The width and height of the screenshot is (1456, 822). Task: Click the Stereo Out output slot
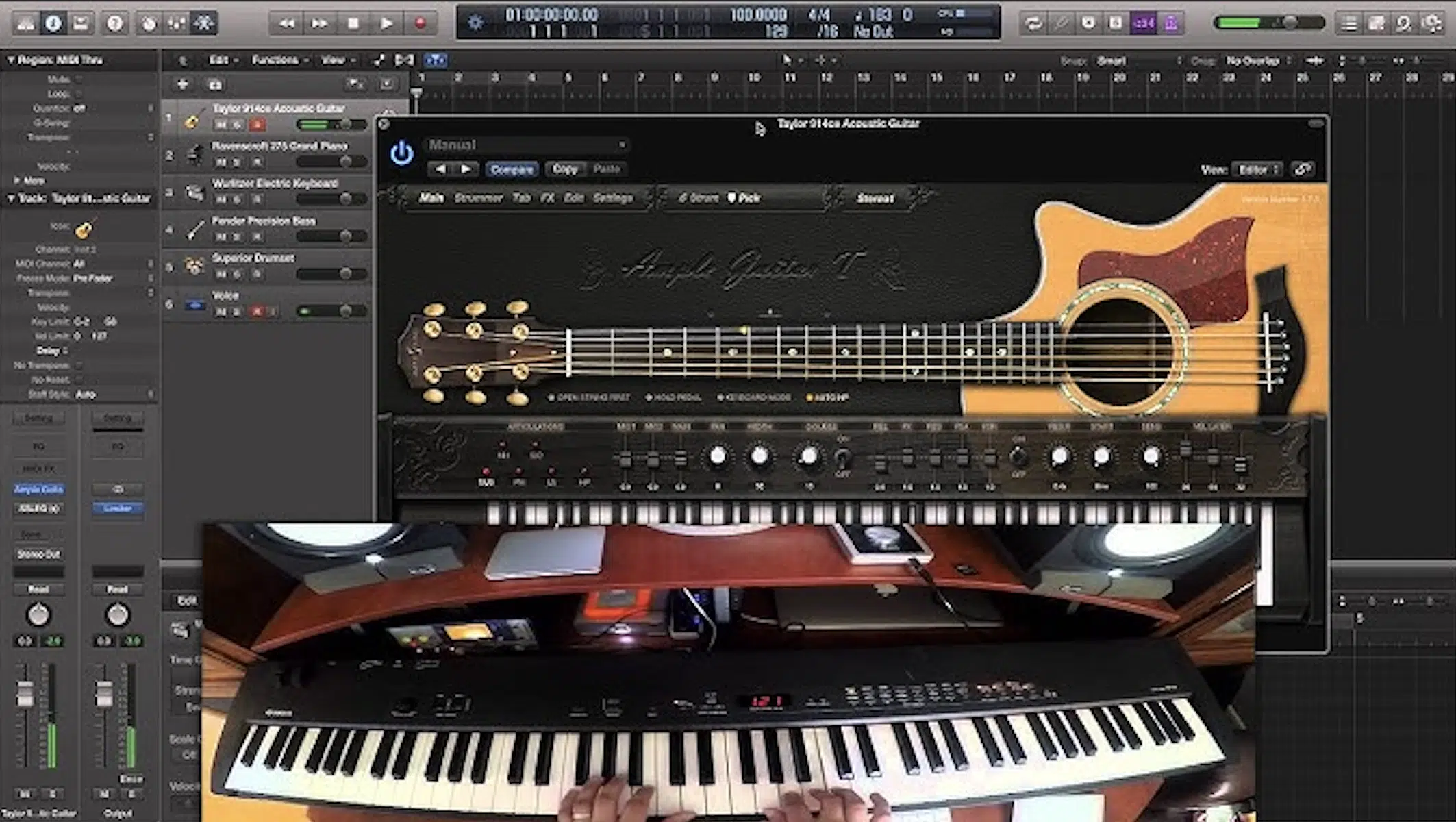[38, 554]
